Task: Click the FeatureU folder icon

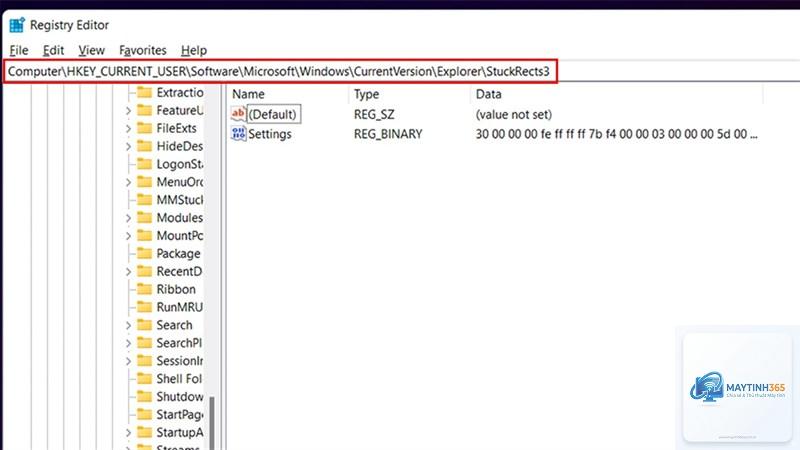Action: [144, 110]
